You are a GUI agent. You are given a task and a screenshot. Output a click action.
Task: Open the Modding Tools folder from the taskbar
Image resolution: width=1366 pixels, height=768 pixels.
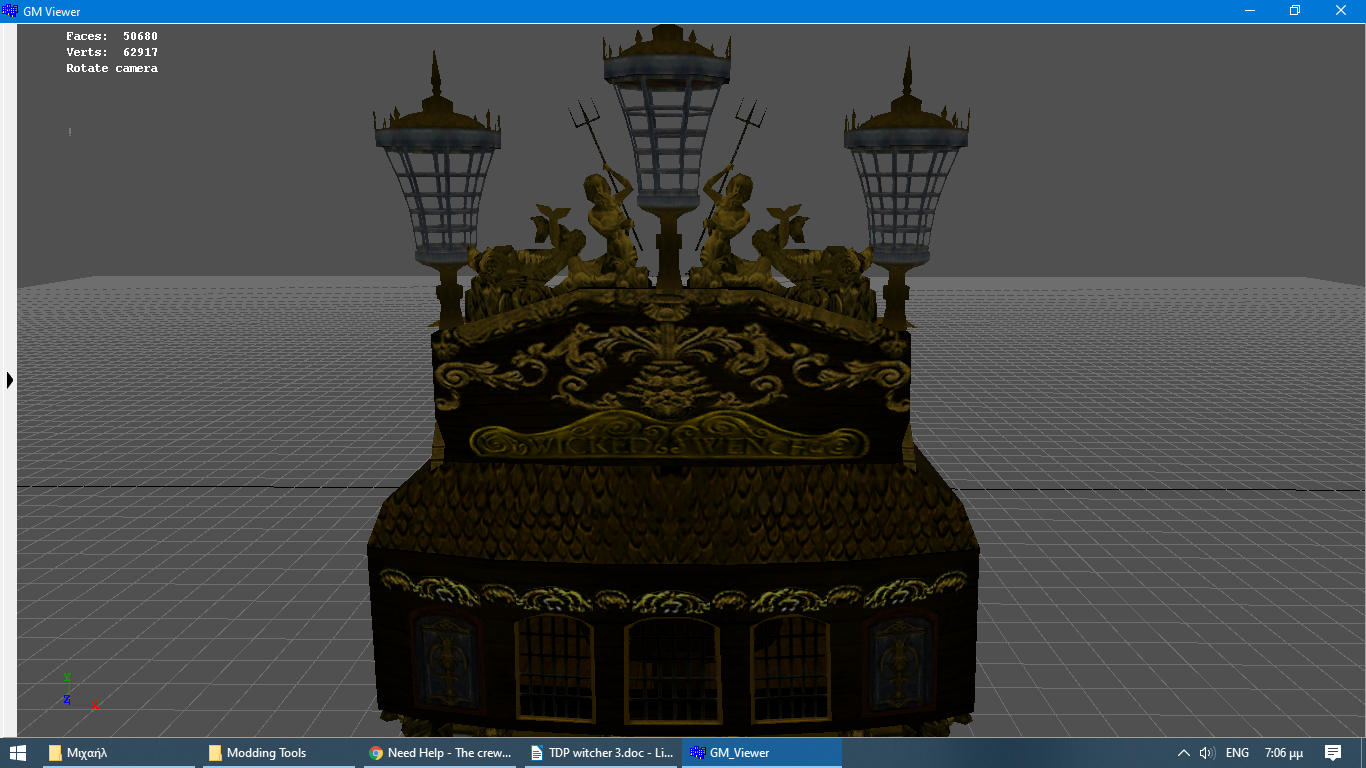[277, 753]
